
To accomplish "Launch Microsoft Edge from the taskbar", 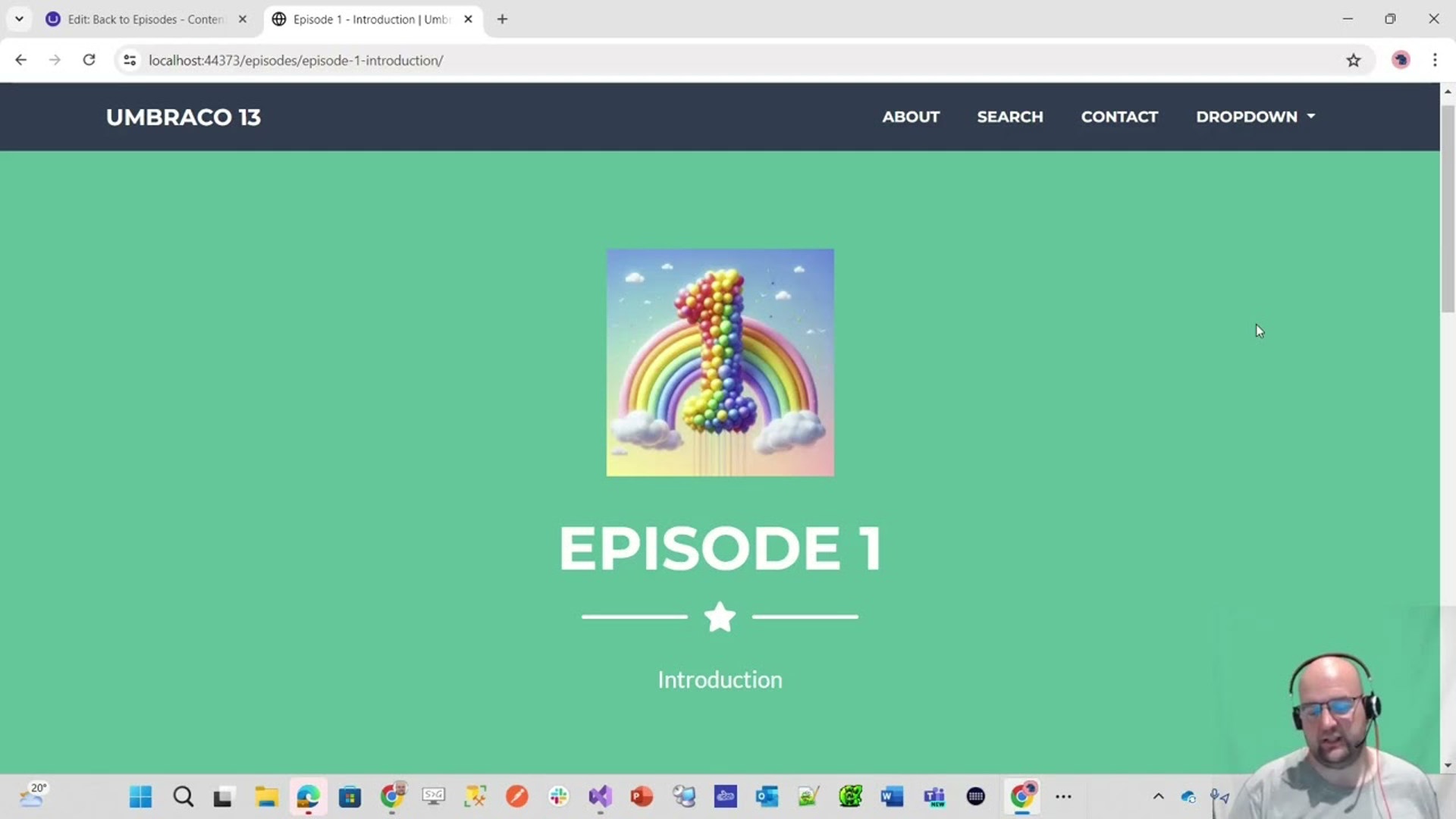I will point(307,797).
